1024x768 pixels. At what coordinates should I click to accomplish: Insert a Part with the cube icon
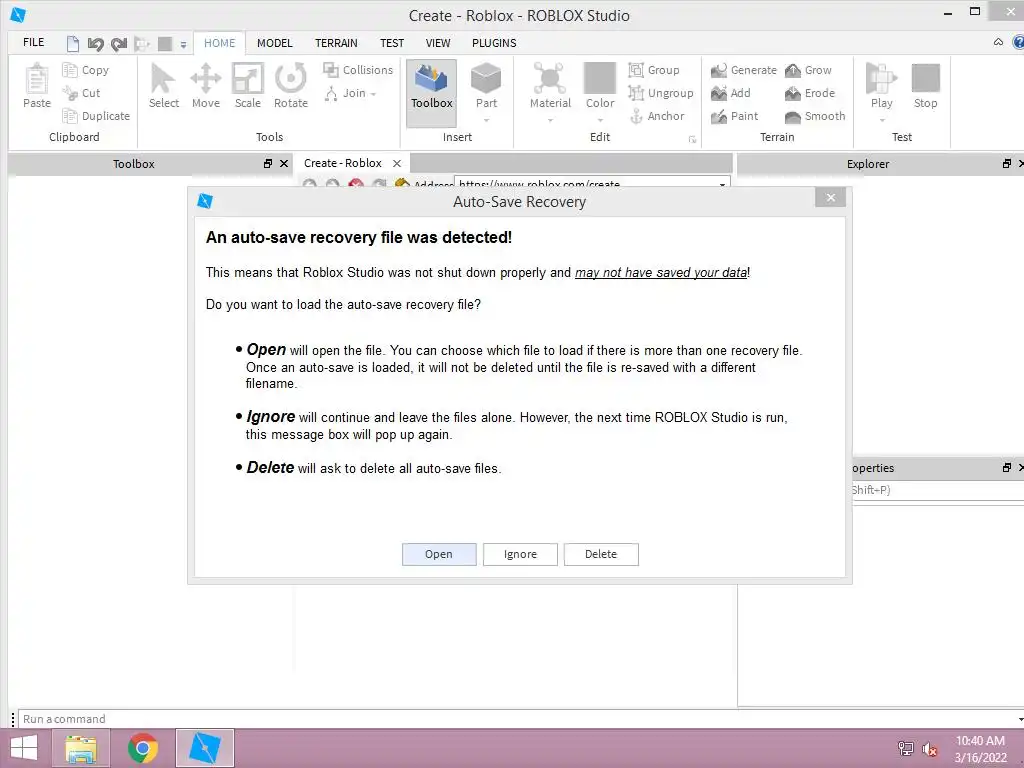(x=486, y=79)
